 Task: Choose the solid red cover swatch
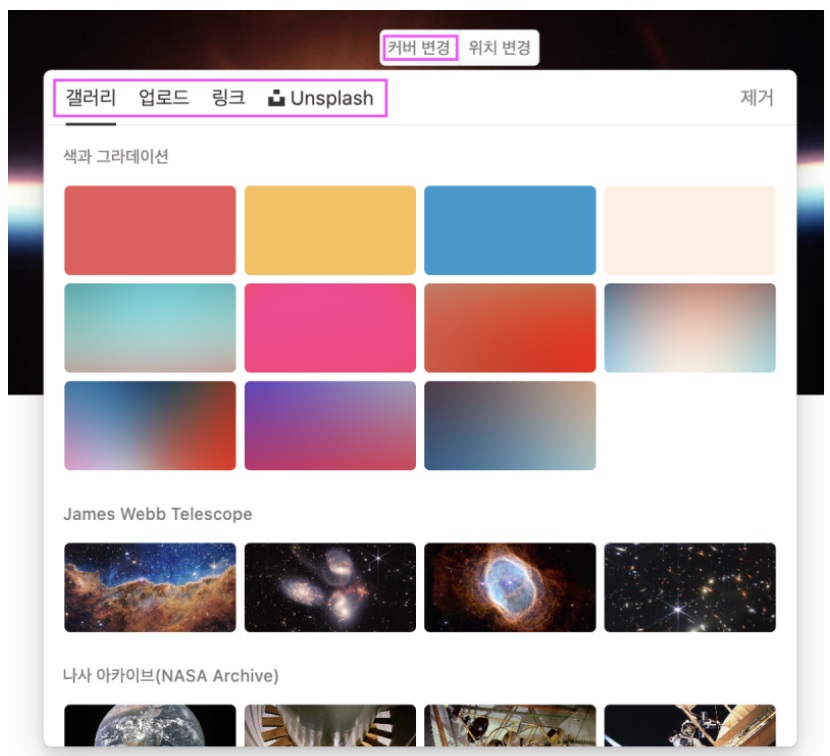pyautogui.click(x=150, y=230)
